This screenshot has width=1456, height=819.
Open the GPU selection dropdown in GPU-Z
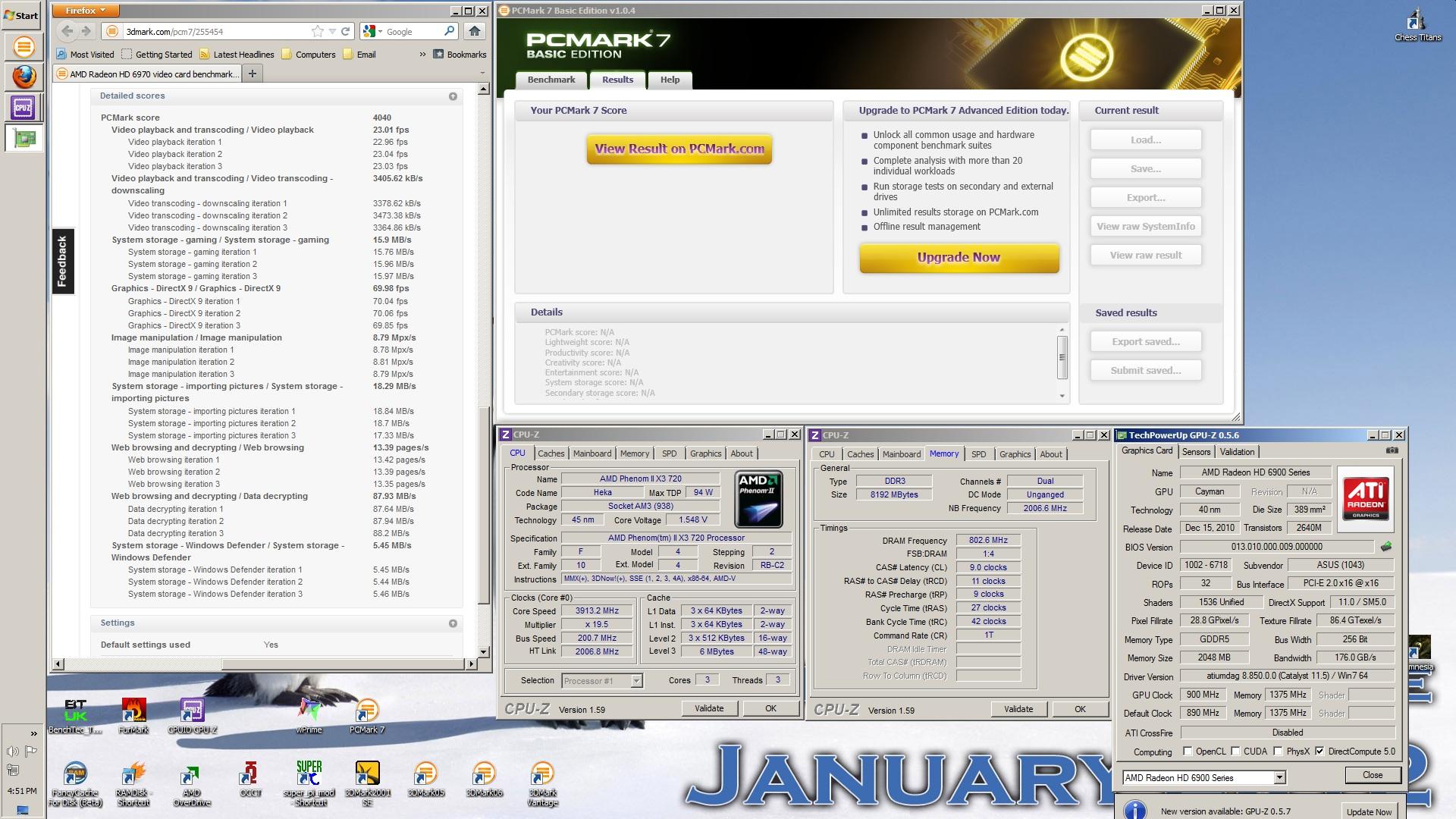click(x=1279, y=777)
